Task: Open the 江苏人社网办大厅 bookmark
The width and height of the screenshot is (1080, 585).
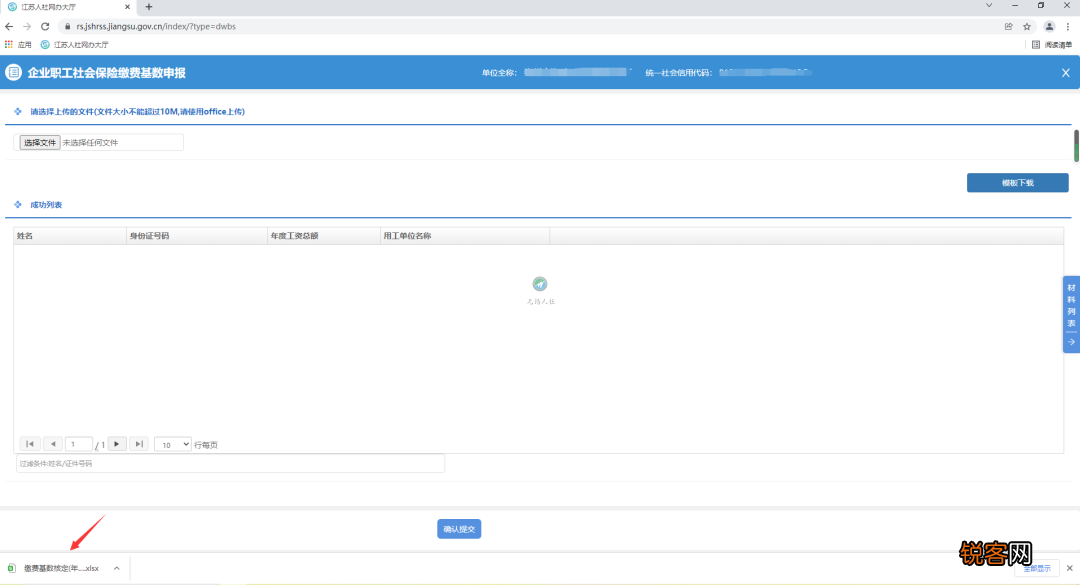Action: (x=75, y=45)
